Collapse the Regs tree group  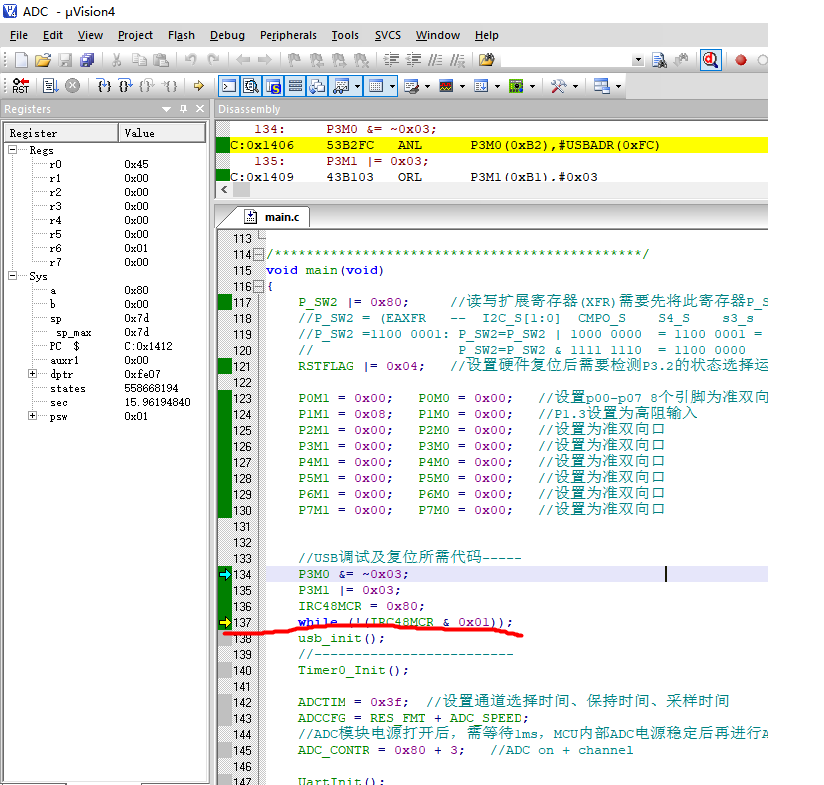[13, 150]
